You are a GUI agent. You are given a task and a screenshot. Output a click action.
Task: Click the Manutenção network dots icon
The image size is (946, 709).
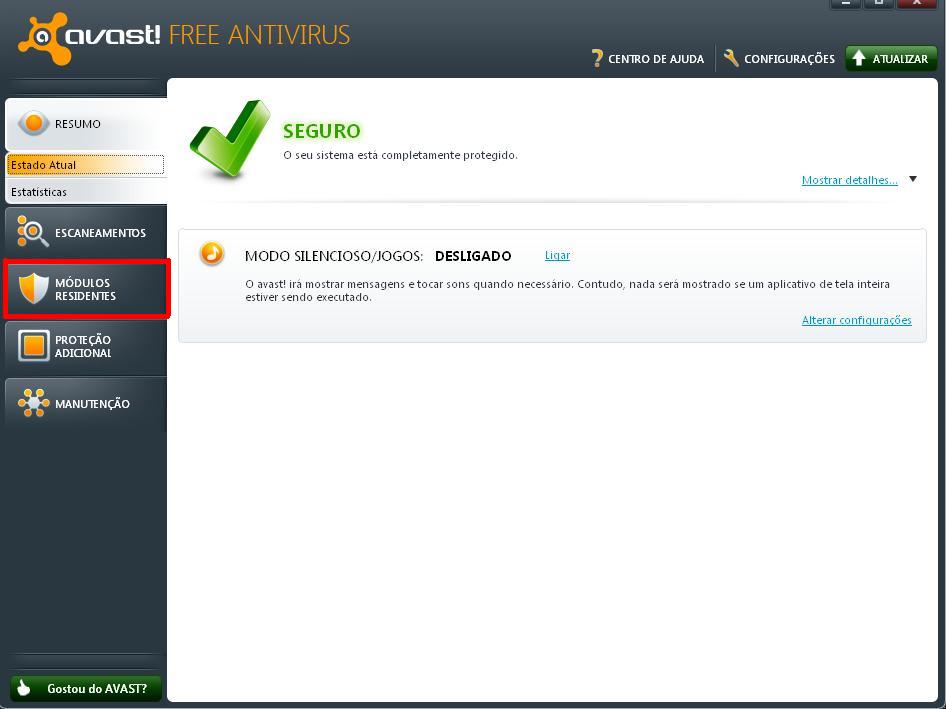[x=33, y=402]
